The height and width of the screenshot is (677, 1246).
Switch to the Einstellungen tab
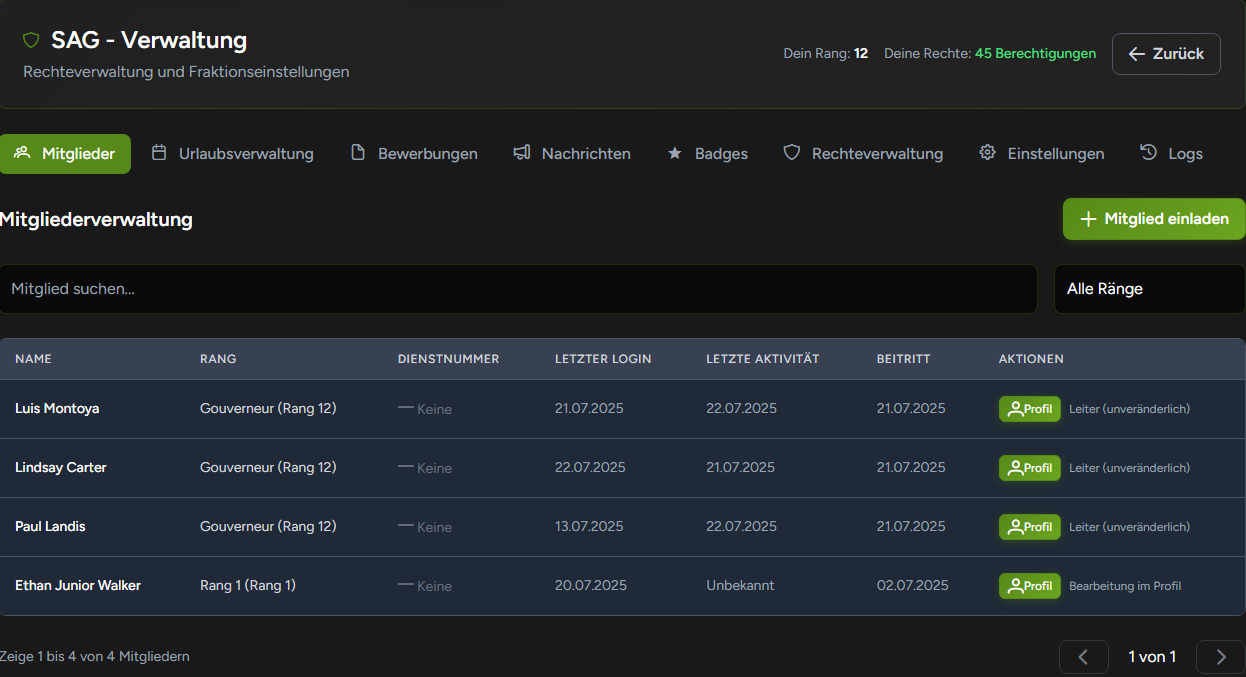coord(1042,154)
